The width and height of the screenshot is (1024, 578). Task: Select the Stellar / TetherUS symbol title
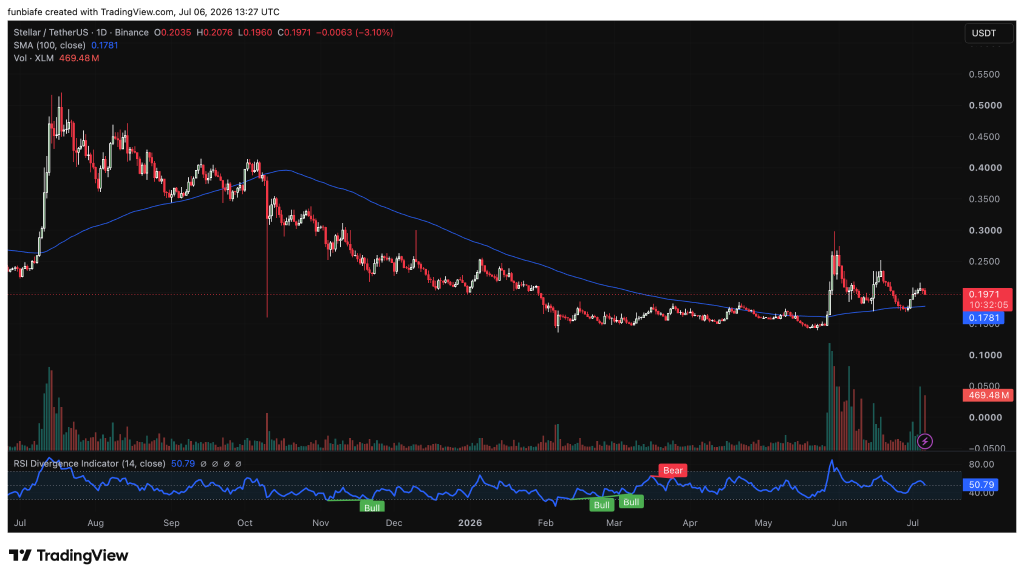pyautogui.click(x=81, y=33)
